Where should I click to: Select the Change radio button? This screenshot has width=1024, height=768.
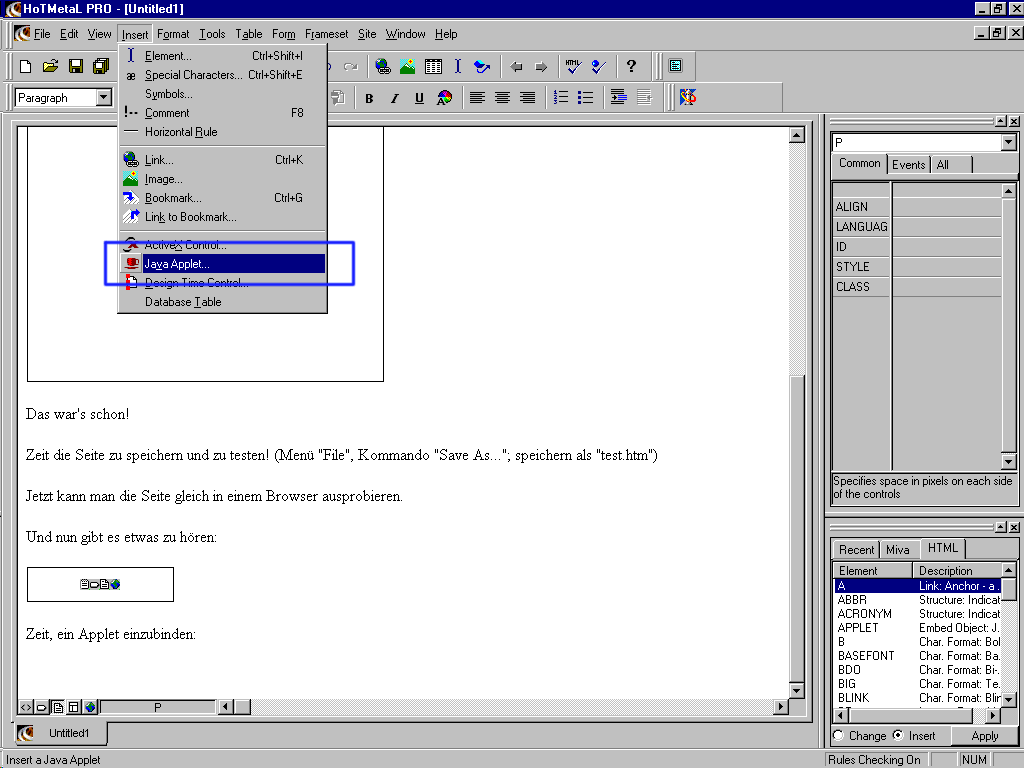click(x=838, y=736)
